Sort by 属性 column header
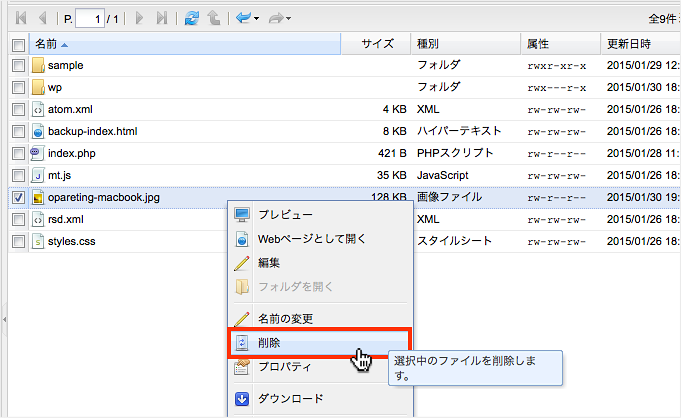Viewport: 681px width, 418px height. coord(561,44)
